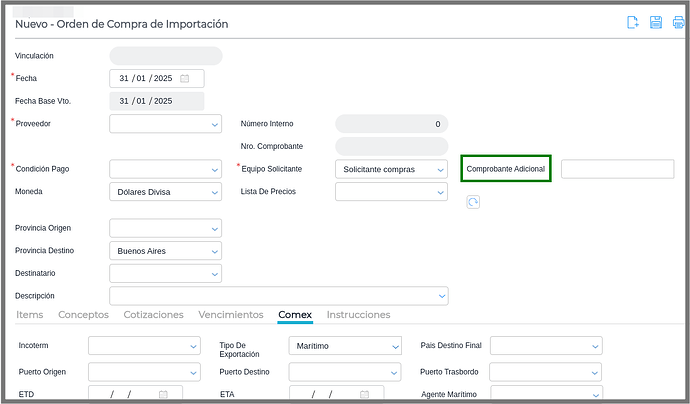Open the Moneda dropdown showing Dolares Divisa

(x=215, y=192)
